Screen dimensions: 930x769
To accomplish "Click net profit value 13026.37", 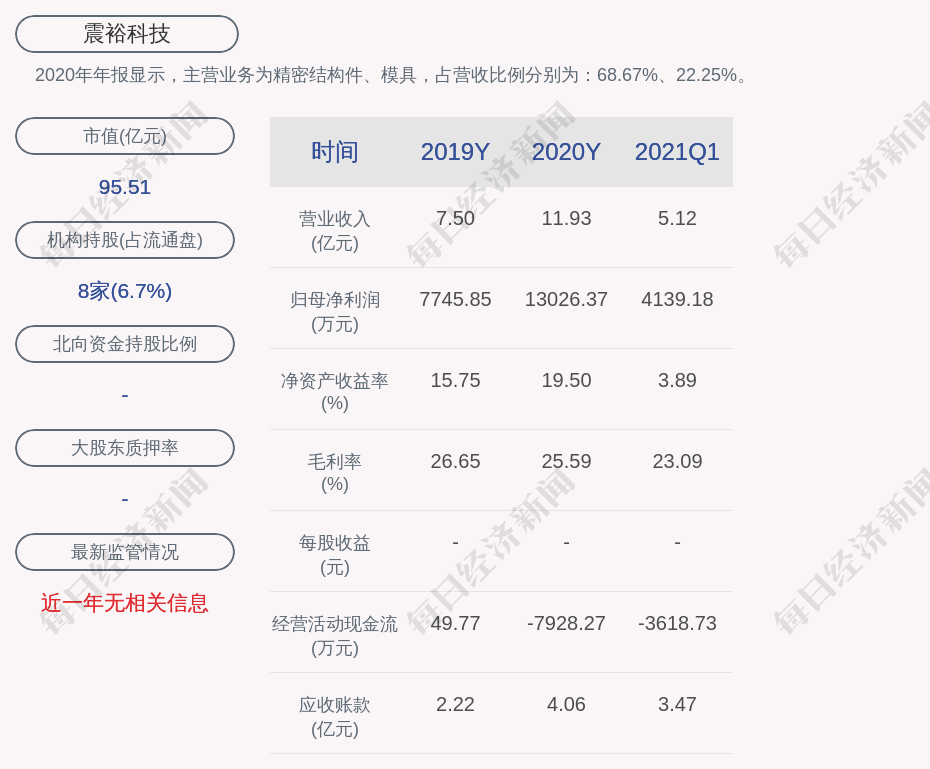I will 566,299.
